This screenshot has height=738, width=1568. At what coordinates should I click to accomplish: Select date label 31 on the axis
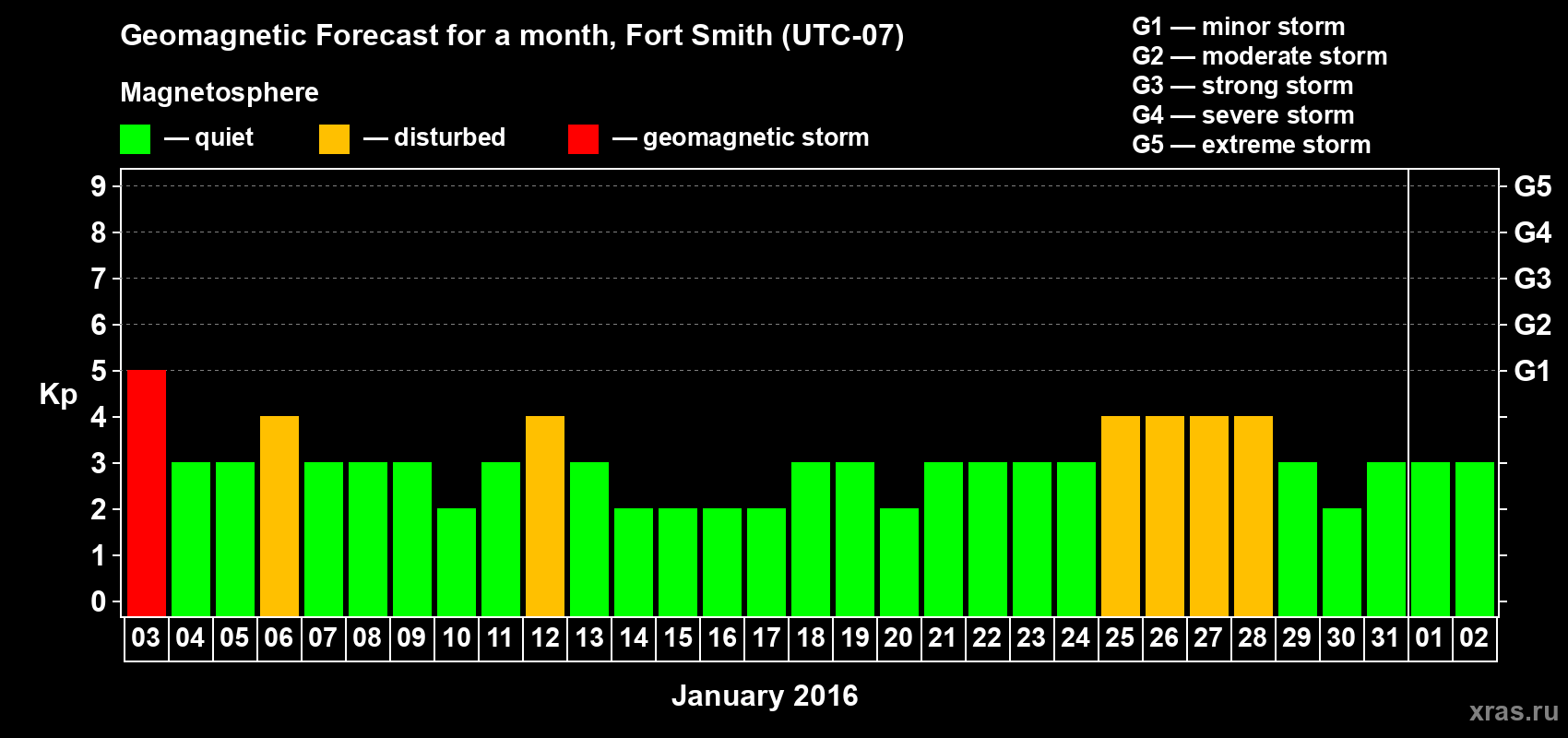[x=1385, y=638]
